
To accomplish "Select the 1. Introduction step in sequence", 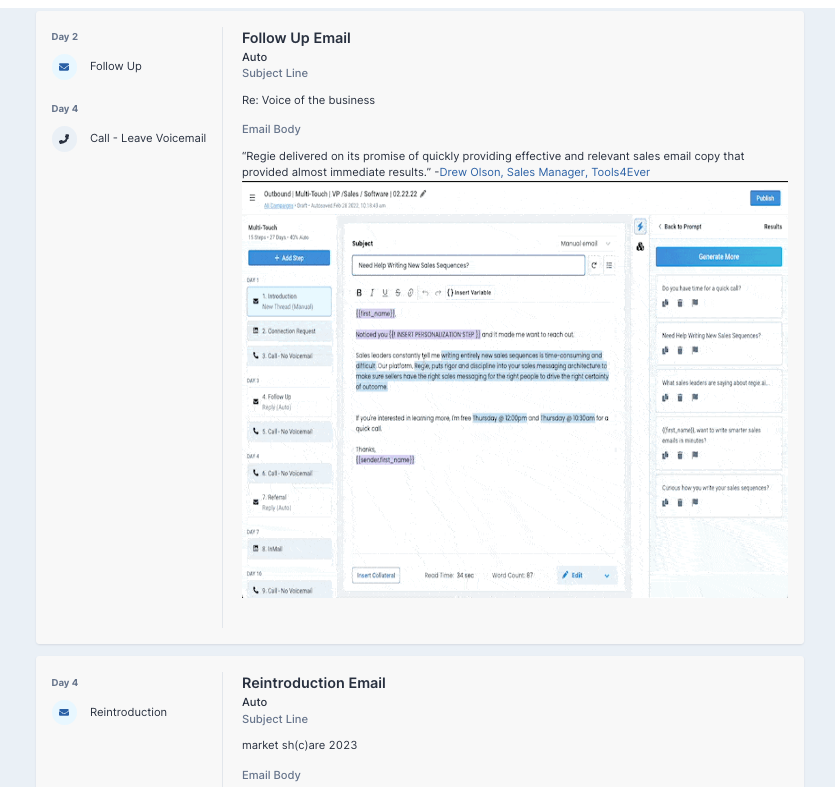I will tap(289, 301).
